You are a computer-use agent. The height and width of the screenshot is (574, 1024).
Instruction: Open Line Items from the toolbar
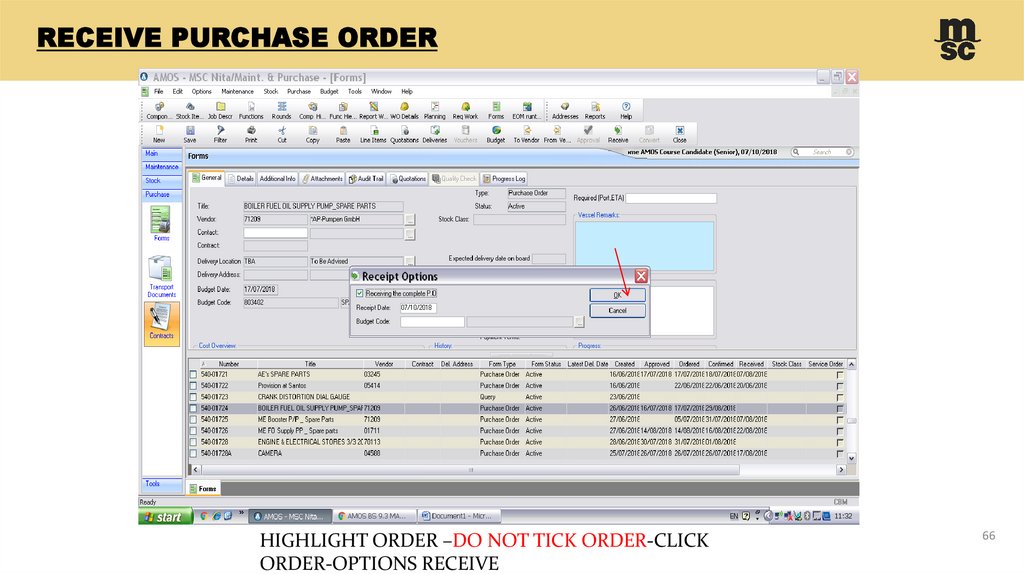click(374, 134)
